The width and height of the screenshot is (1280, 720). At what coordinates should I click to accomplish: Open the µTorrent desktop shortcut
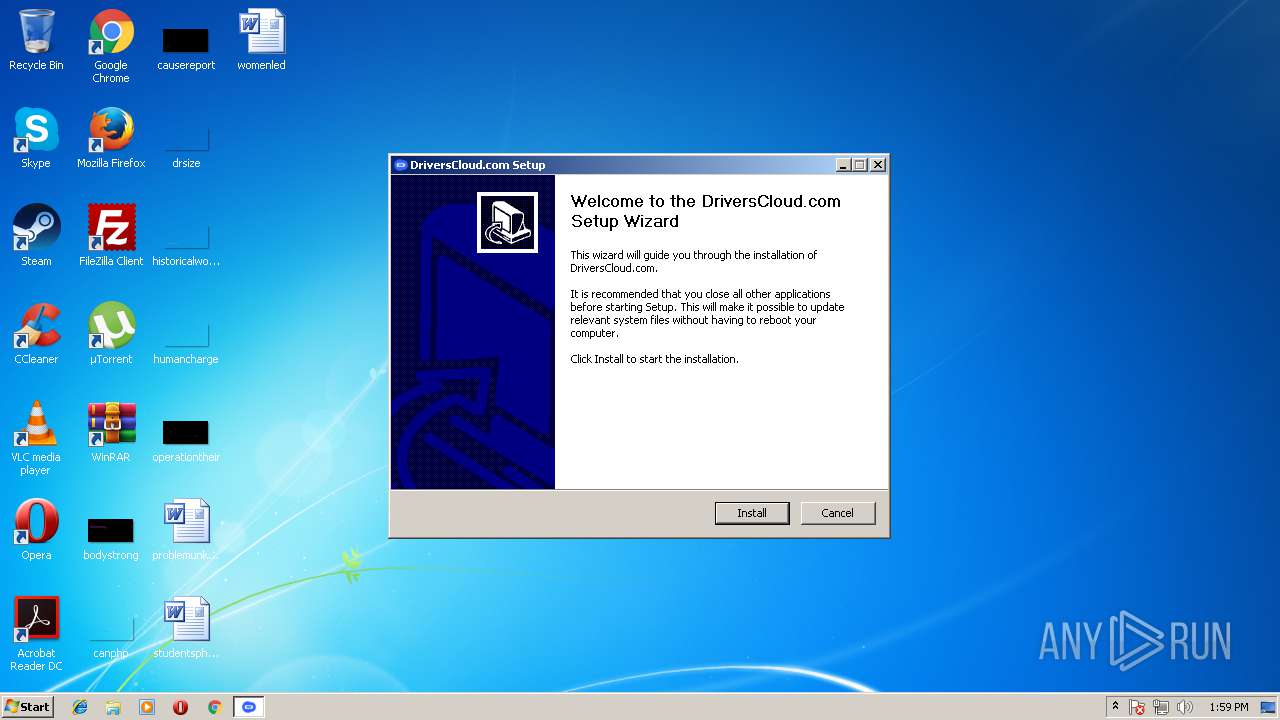[111, 334]
